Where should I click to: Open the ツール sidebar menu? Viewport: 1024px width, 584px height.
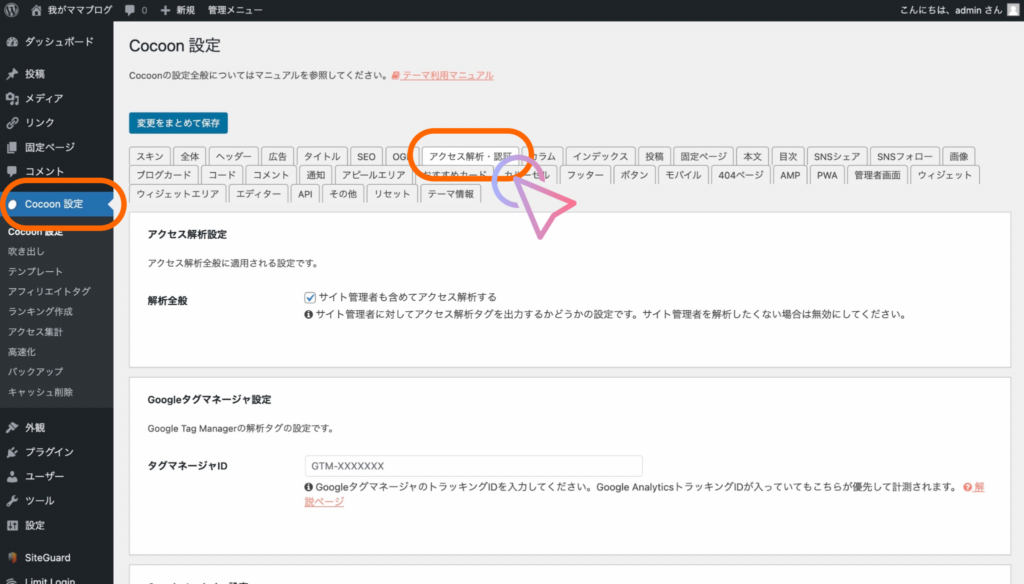tap(39, 501)
